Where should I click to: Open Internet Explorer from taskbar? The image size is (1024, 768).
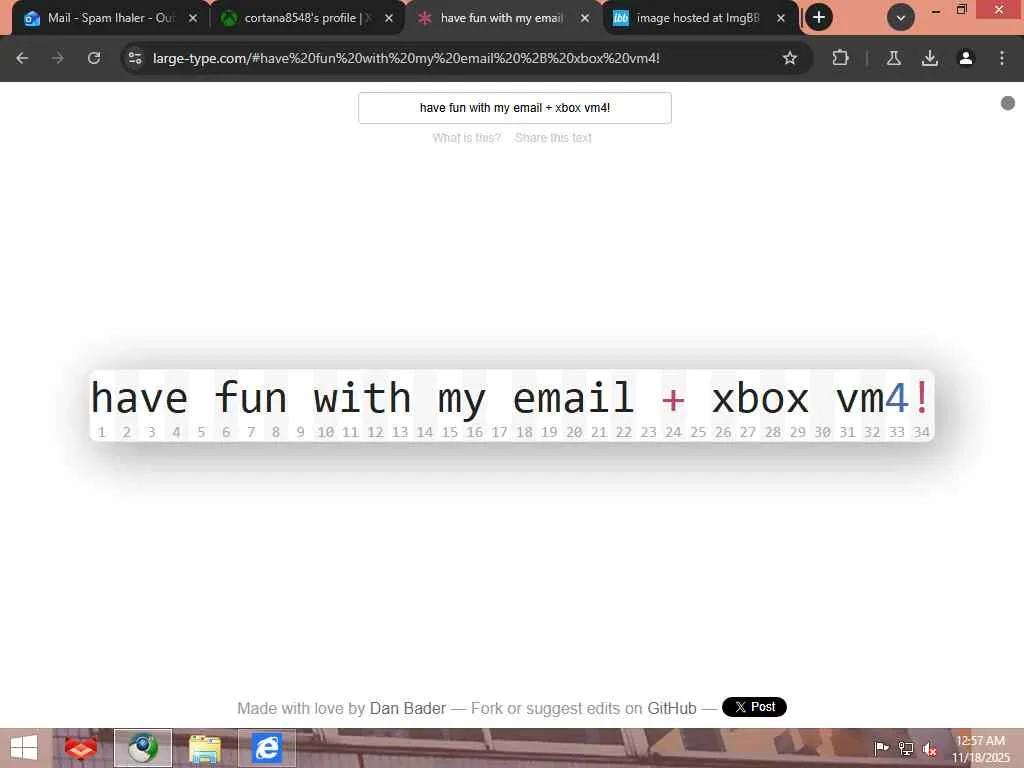point(266,748)
